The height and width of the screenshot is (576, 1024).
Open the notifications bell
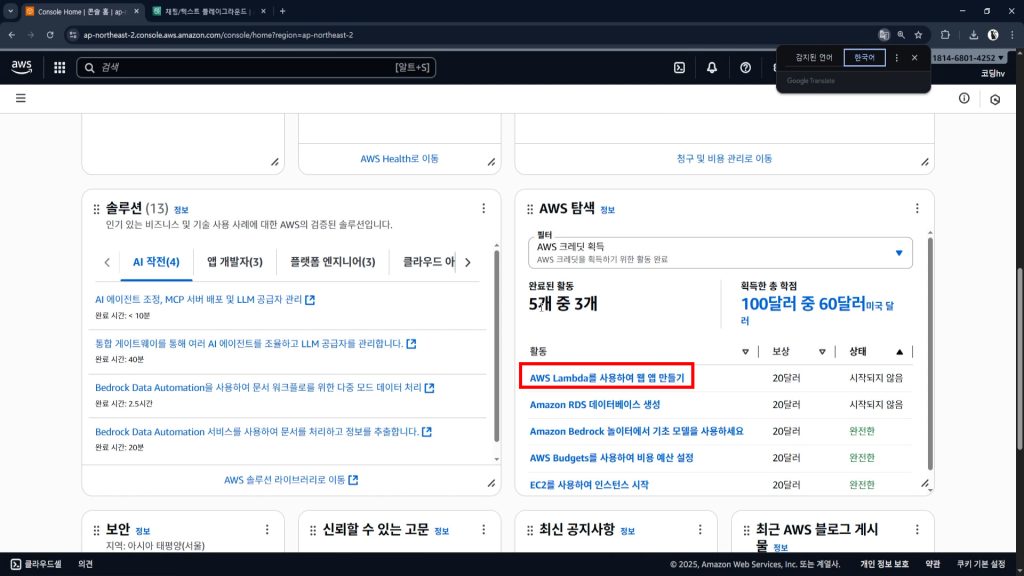tap(712, 67)
